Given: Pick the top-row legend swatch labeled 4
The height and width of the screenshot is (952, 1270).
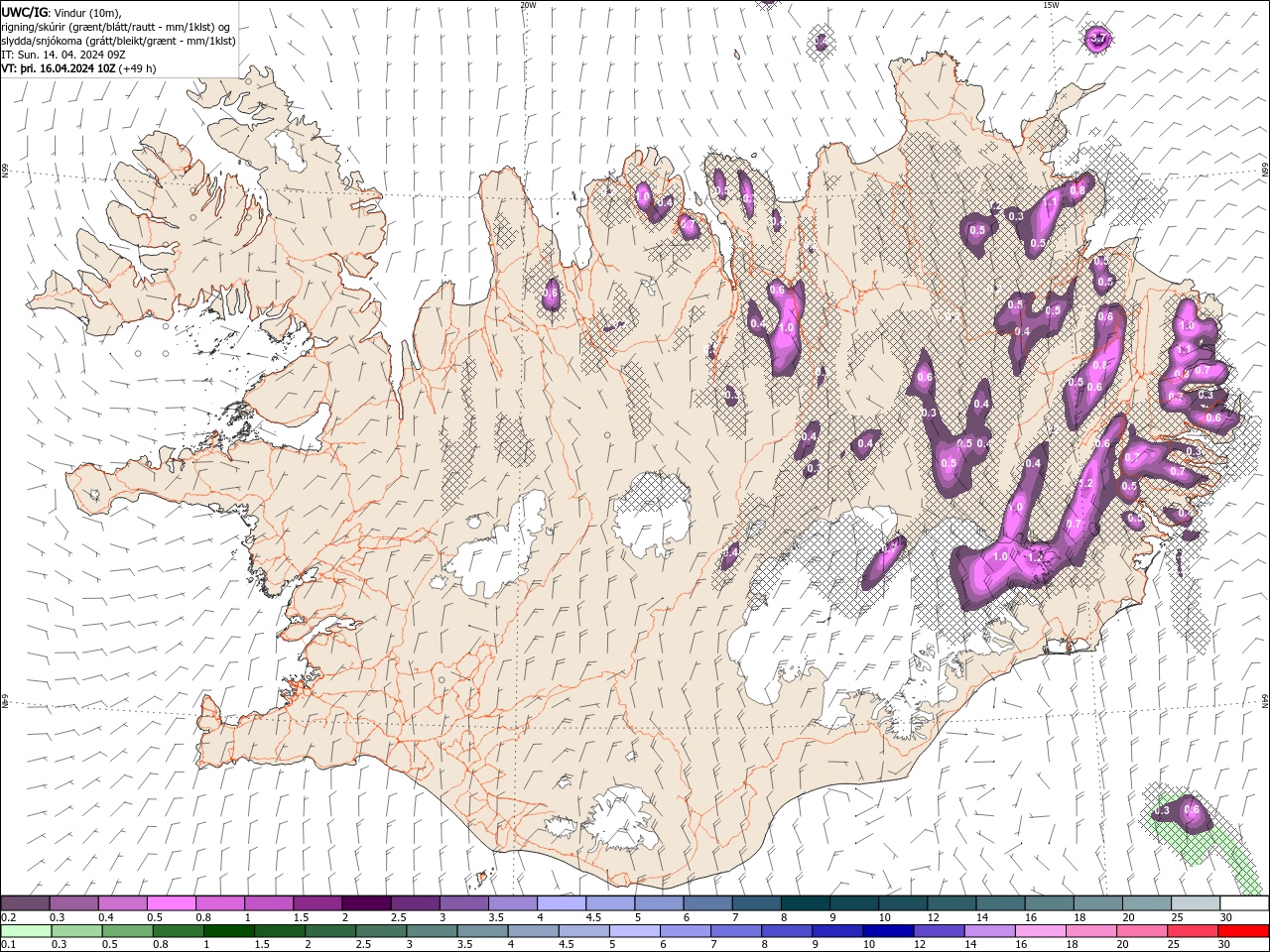Looking at the screenshot, I should point(560,903).
